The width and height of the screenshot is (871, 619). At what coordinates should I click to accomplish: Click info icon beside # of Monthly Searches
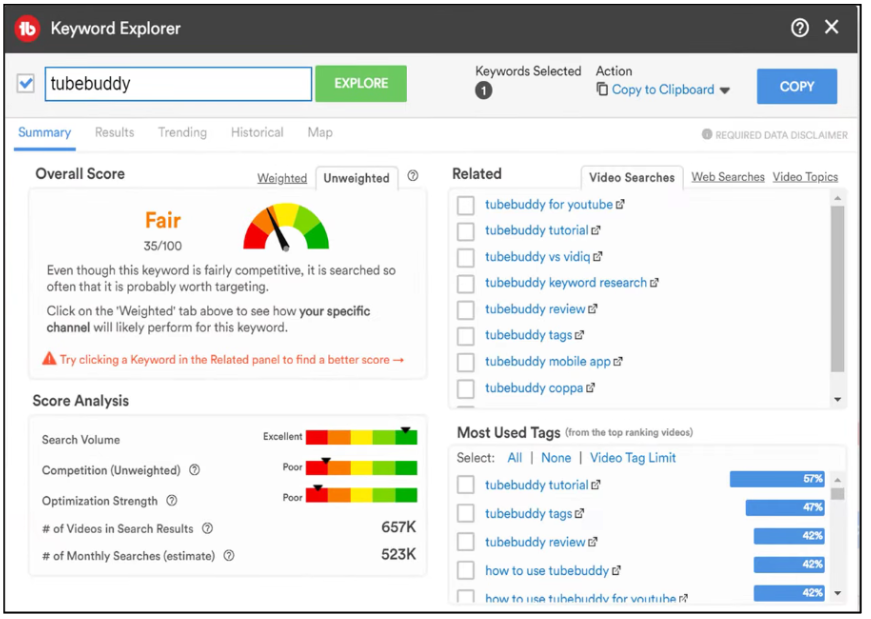tap(229, 555)
